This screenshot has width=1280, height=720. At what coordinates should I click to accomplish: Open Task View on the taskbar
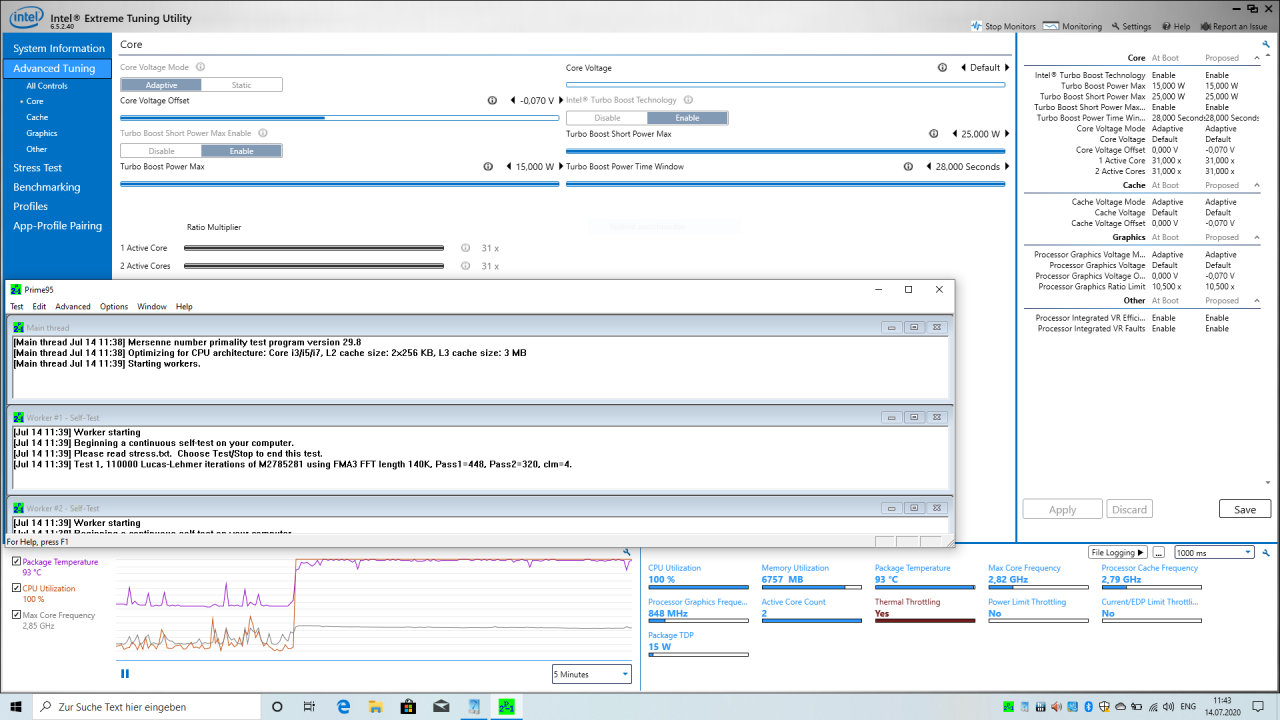click(311, 706)
